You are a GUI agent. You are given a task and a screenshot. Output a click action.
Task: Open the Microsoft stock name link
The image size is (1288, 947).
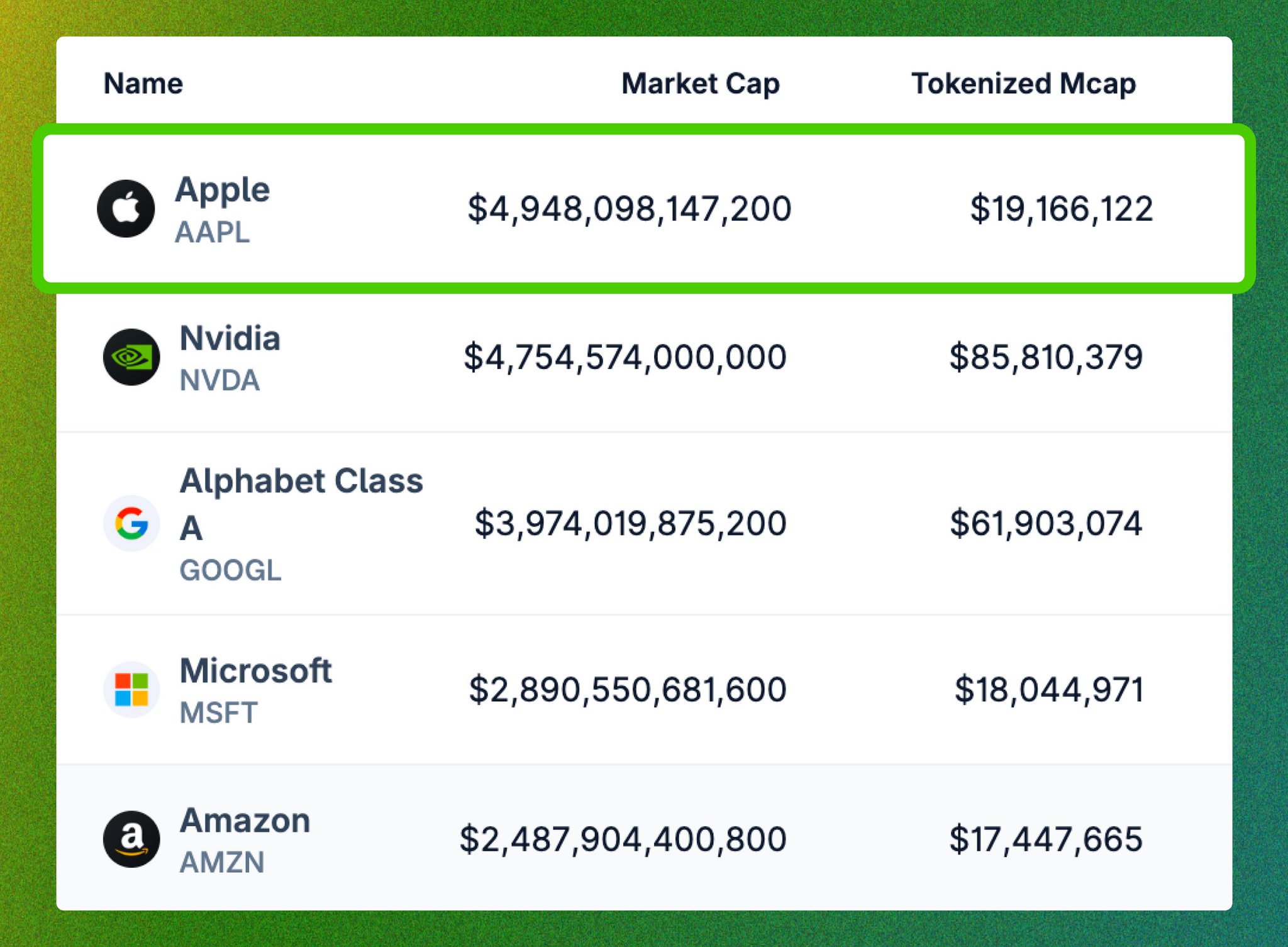pyautogui.click(x=255, y=670)
